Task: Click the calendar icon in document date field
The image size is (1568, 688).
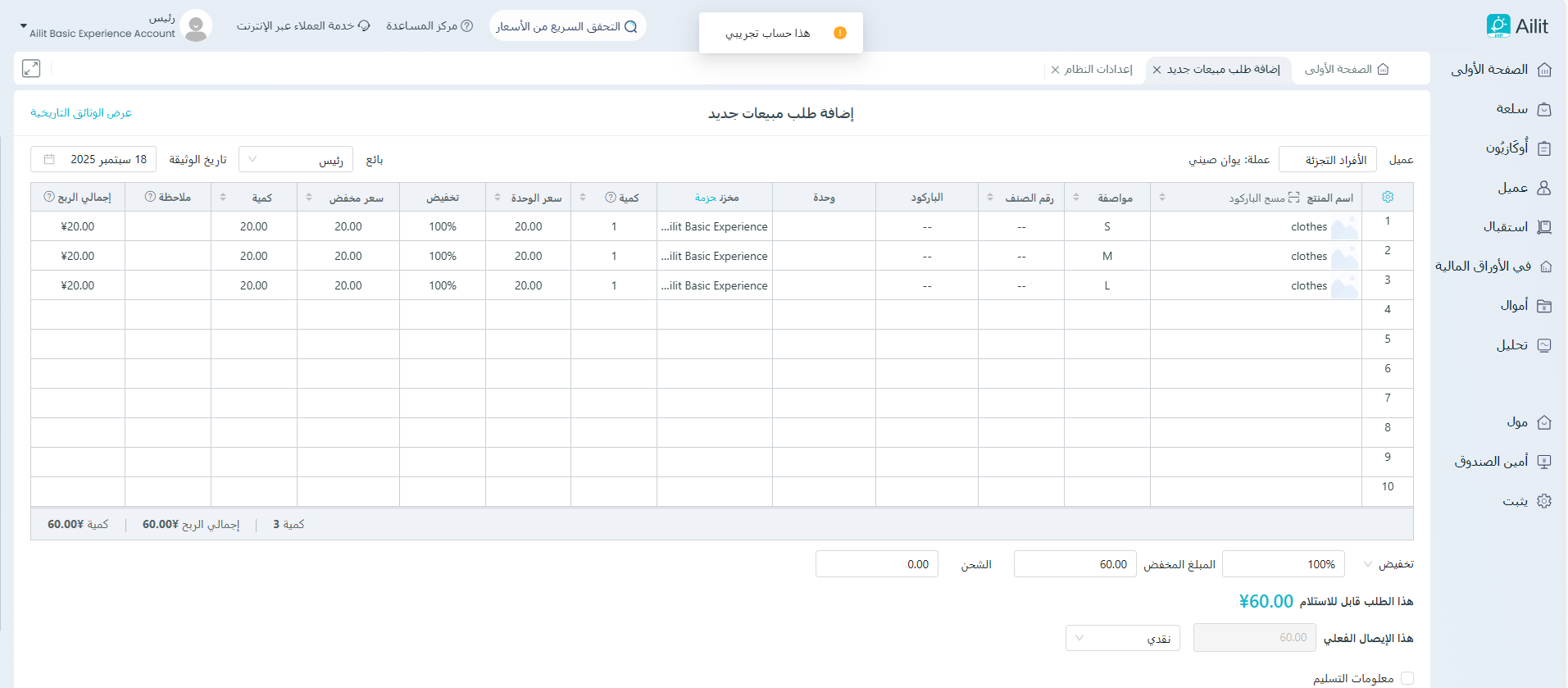Action: (49, 159)
